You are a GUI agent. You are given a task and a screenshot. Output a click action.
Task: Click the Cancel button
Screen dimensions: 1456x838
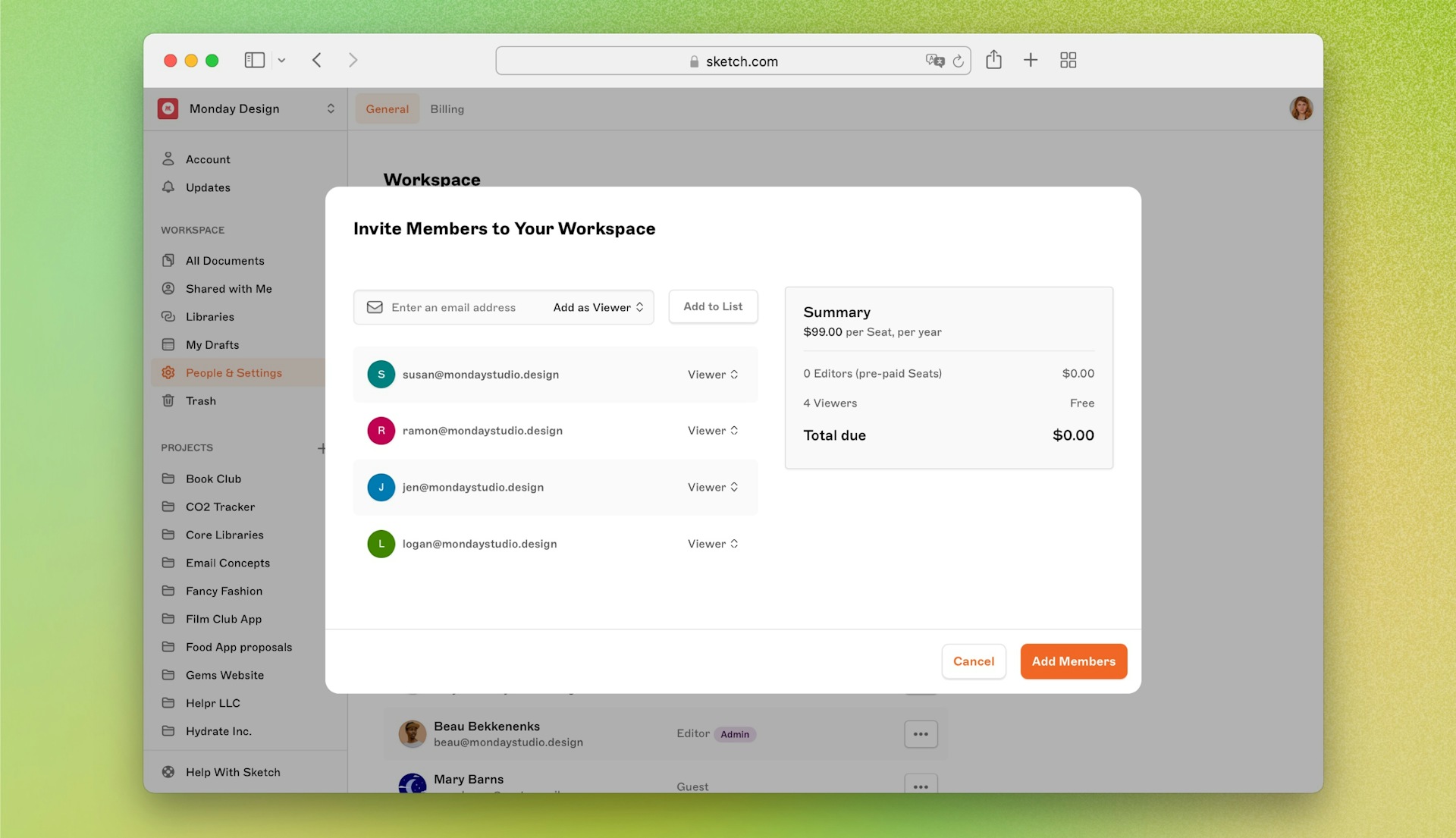[973, 661]
